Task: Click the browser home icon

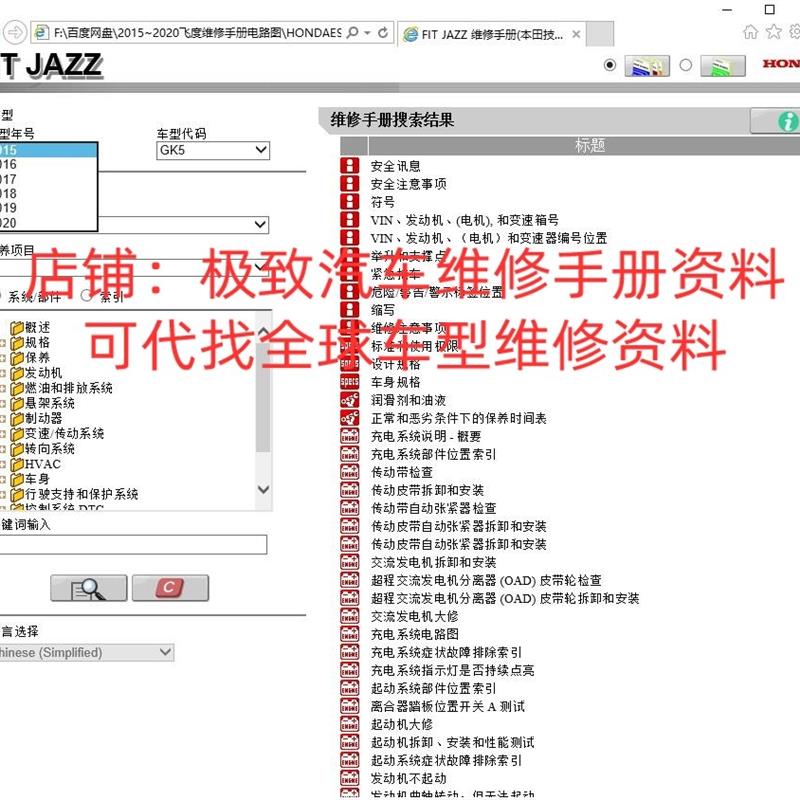Action: (751, 32)
